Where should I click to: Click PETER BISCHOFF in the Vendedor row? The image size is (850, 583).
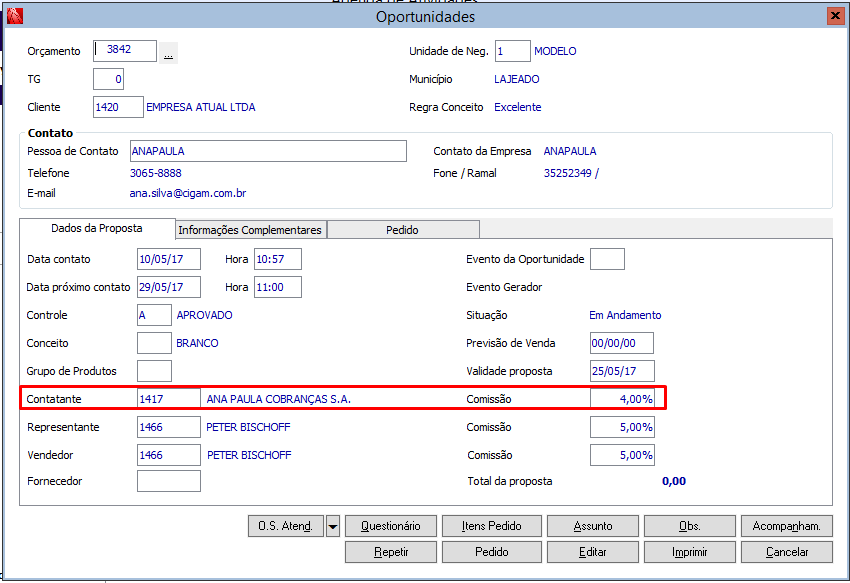tap(249, 455)
